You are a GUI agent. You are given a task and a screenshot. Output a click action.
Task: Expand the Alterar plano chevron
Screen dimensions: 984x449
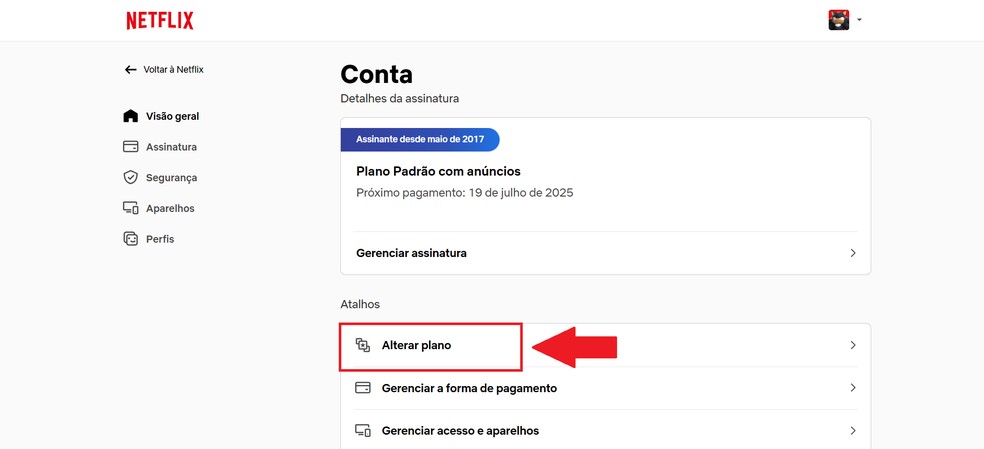click(853, 345)
